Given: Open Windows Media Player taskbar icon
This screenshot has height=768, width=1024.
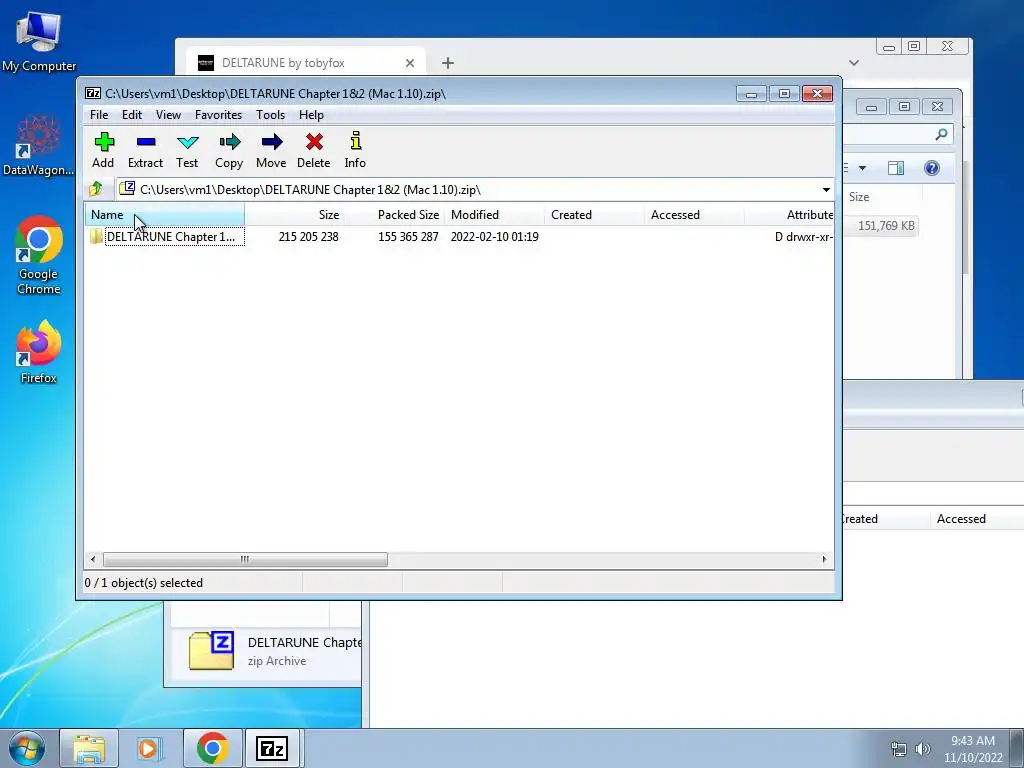Looking at the screenshot, I should click(x=148, y=748).
